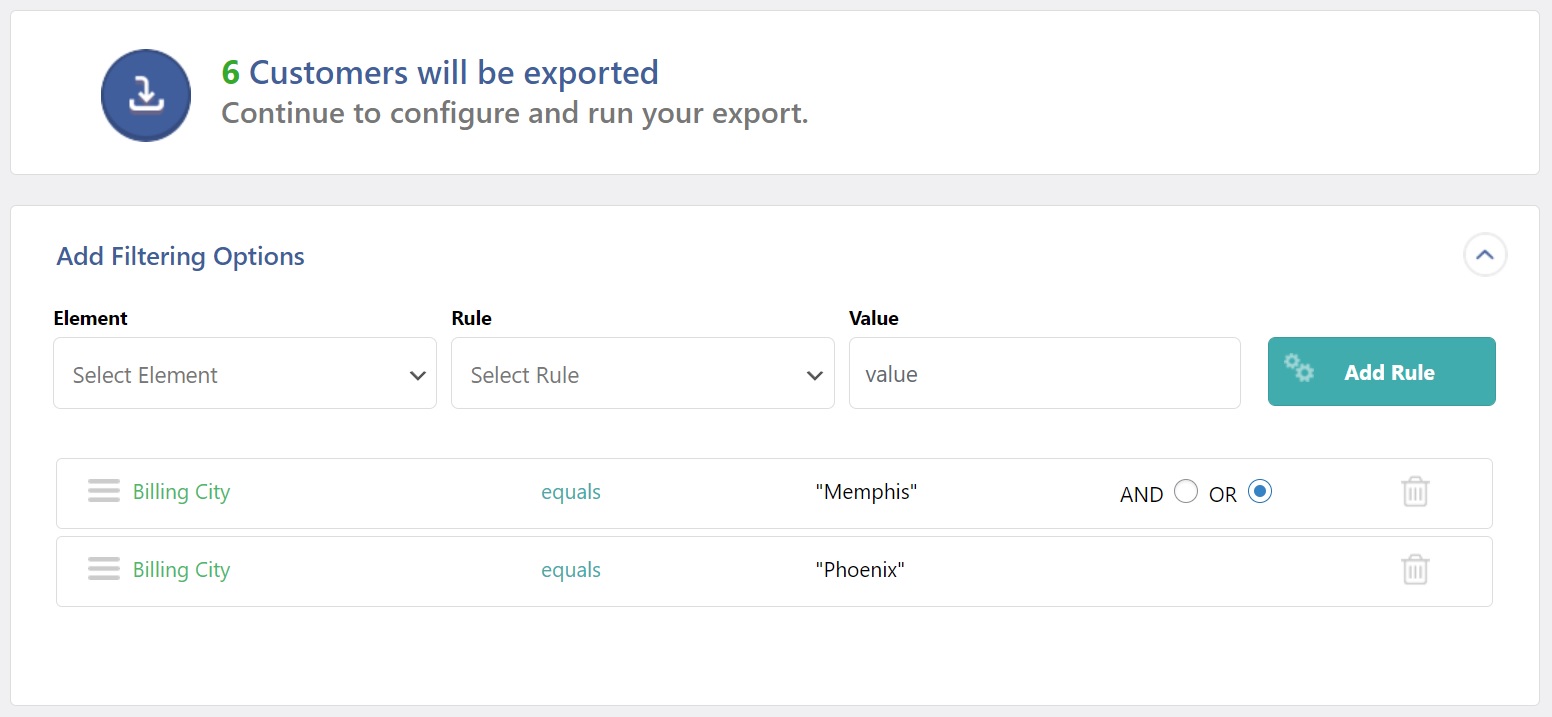This screenshot has width=1552, height=717.
Task: Click the Value input field
Action: 1044,373
